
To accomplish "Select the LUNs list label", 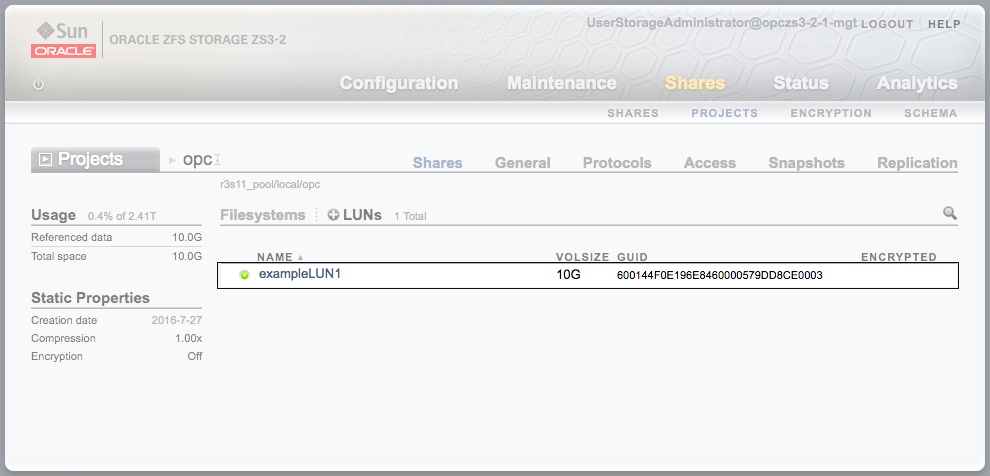I will tap(362, 215).
